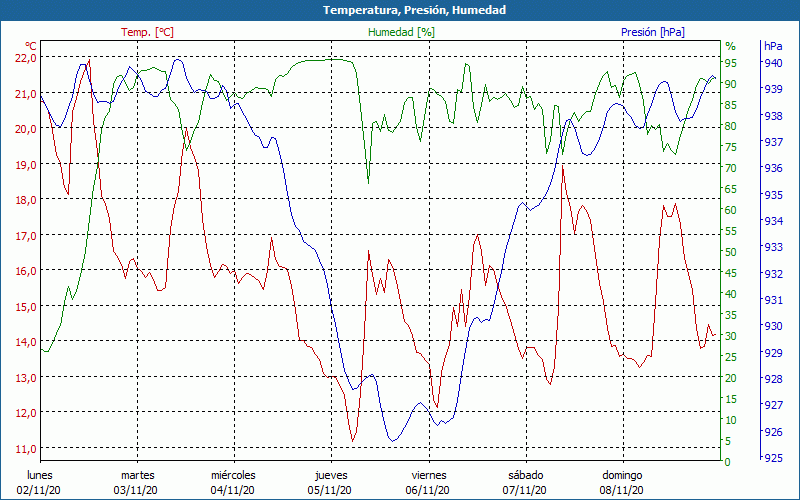Click the '16,0' temperature axis value
This screenshot has width=800, height=500.
[26, 271]
